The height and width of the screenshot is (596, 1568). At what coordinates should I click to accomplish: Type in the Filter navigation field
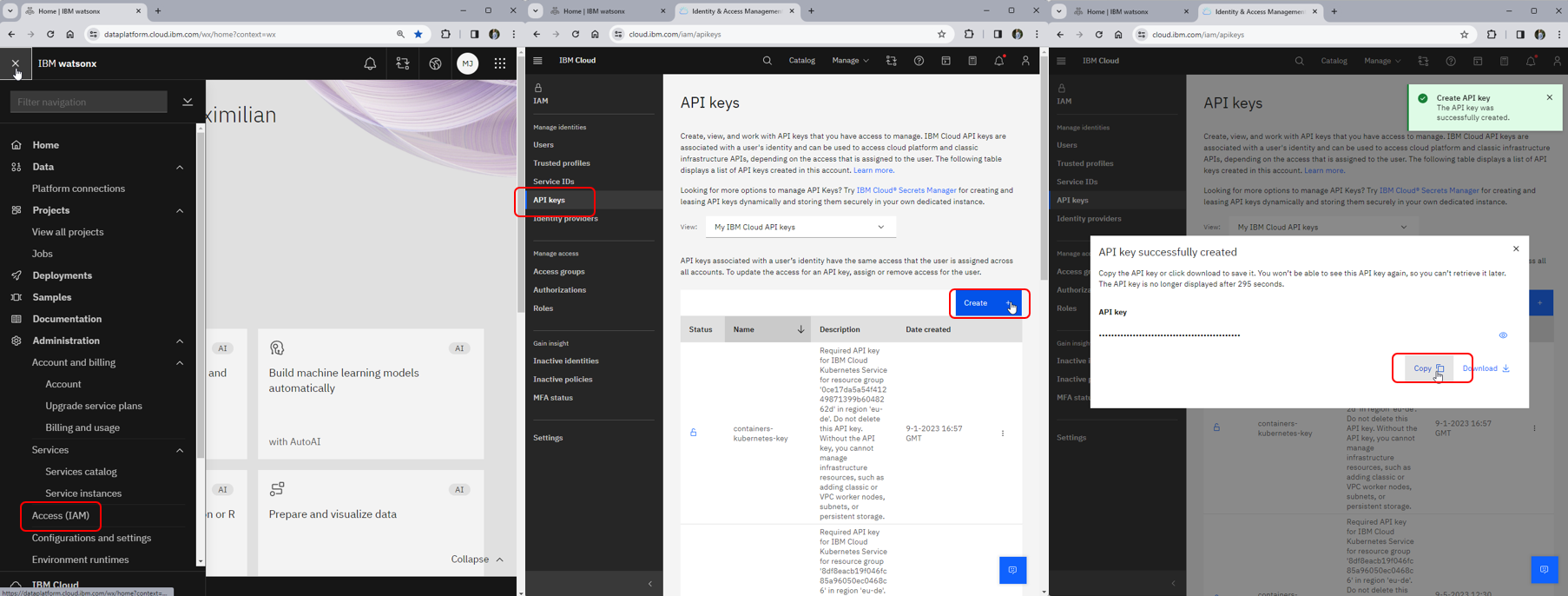89,102
